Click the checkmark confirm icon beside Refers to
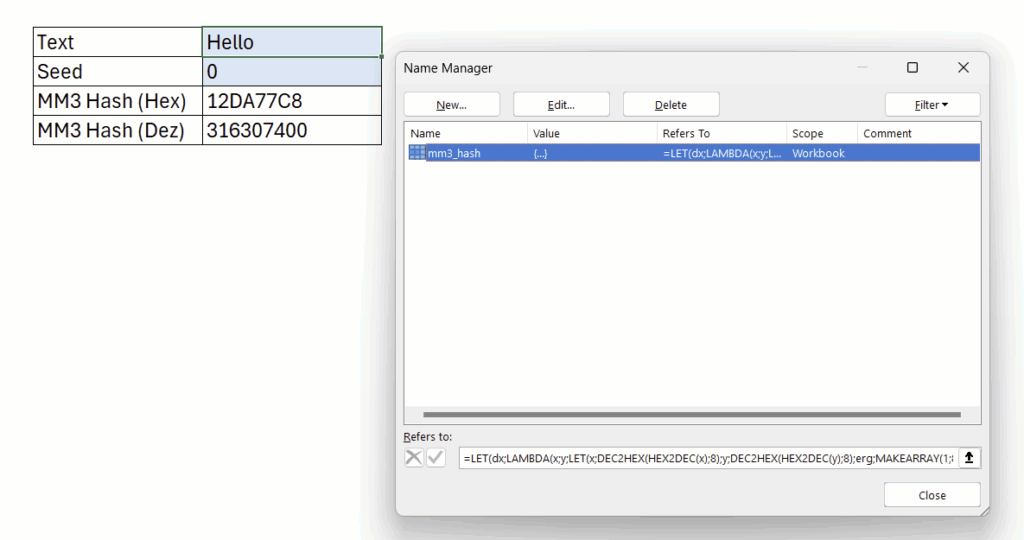The height and width of the screenshot is (540, 1024). [x=436, y=457]
